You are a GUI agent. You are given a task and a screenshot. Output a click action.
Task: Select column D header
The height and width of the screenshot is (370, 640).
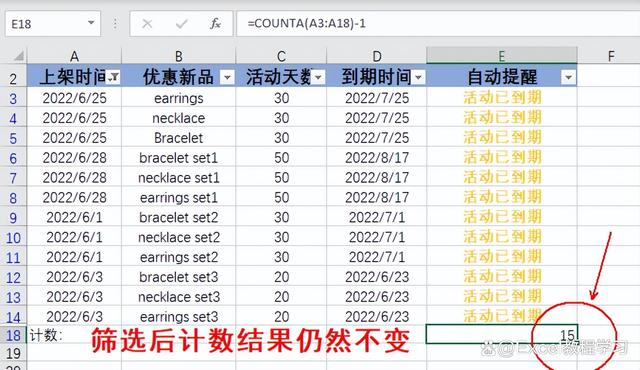[x=376, y=56]
